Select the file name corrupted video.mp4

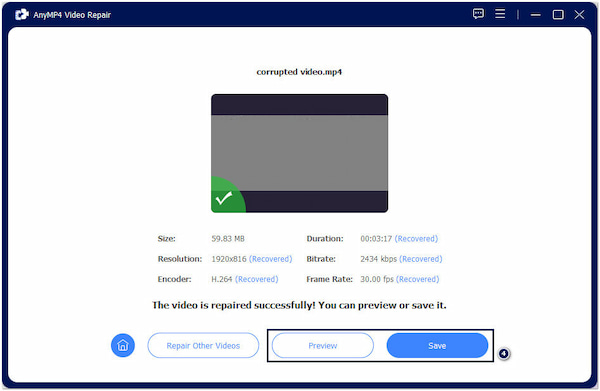[299, 72]
